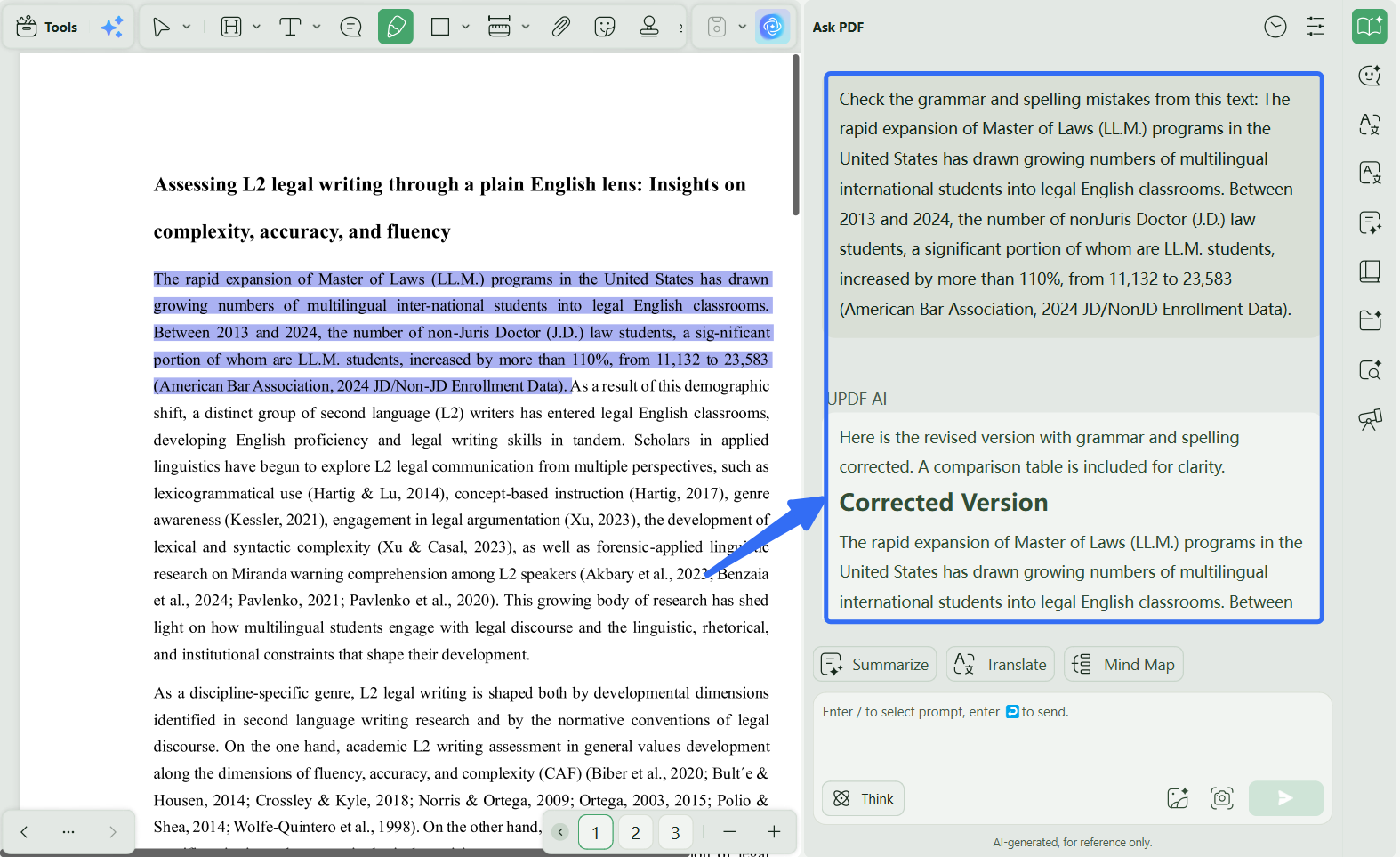Click the 'UPDF AI' label in chat
The width and height of the screenshot is (1400, 857).
click(x=857, y=399)
